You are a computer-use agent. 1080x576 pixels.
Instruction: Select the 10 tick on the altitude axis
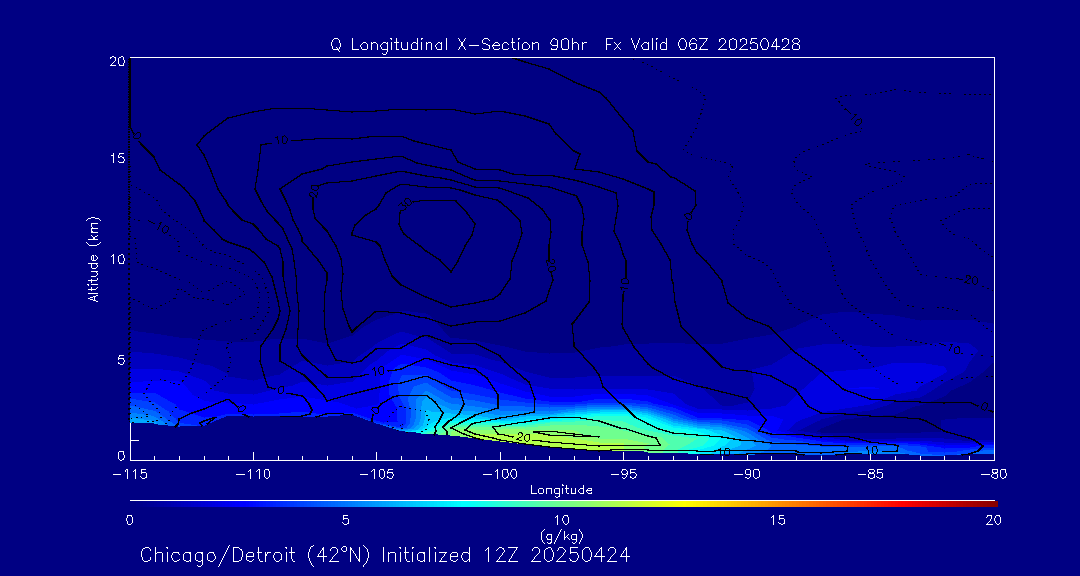116,259
